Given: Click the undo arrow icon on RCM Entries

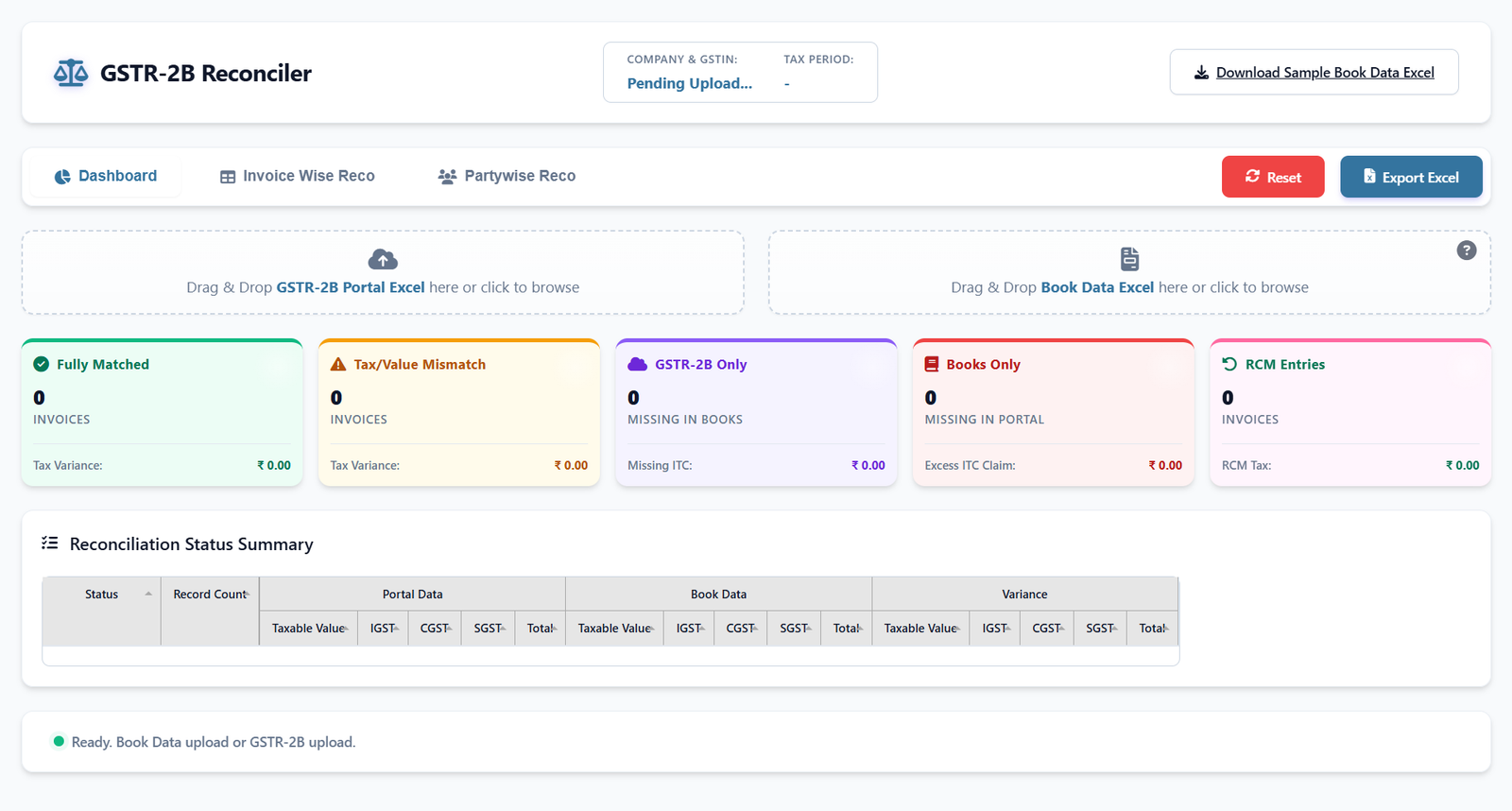Looking at the screenshot, I should (1229, 364).
